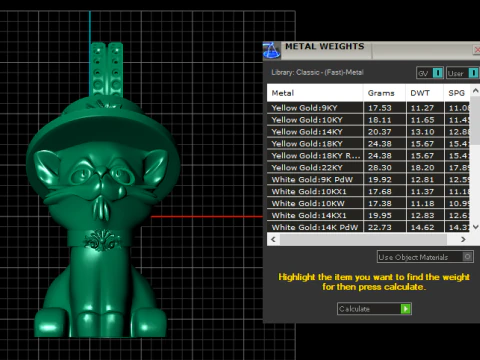
Task: Click the 18.11 grams value
Action: [x=380, y=120]
